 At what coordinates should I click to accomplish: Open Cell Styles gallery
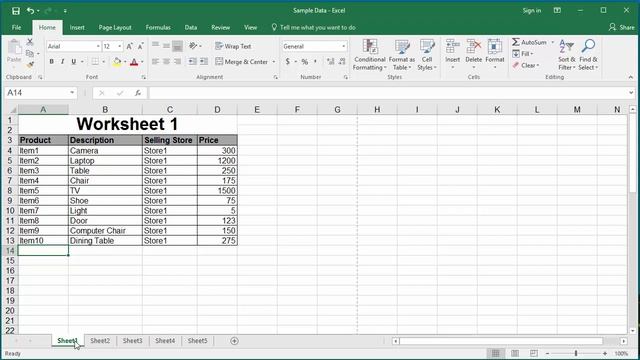click(427, 55)
